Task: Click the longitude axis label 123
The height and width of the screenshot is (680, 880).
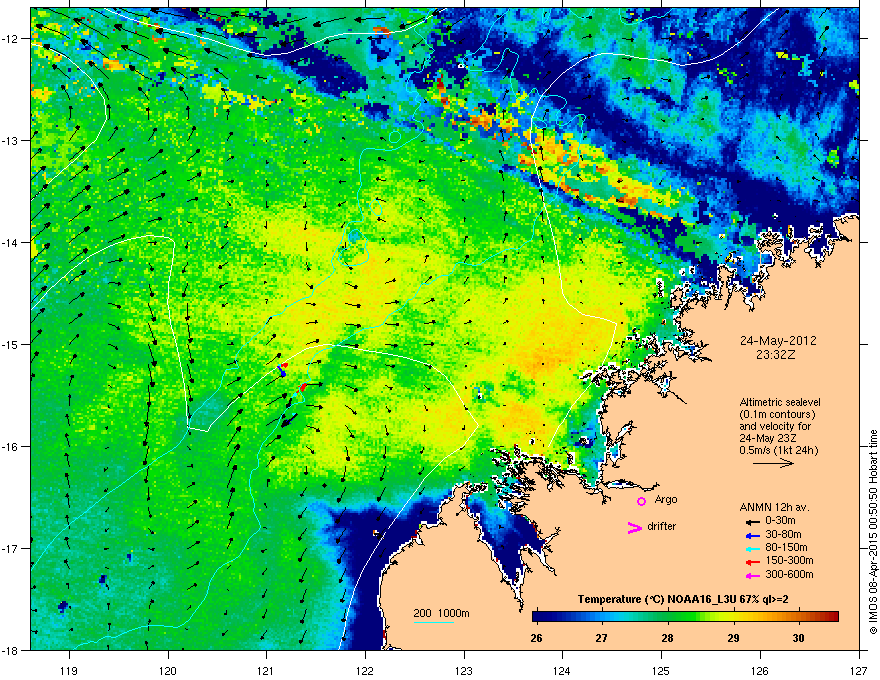Action: click(x=464, y=670)
